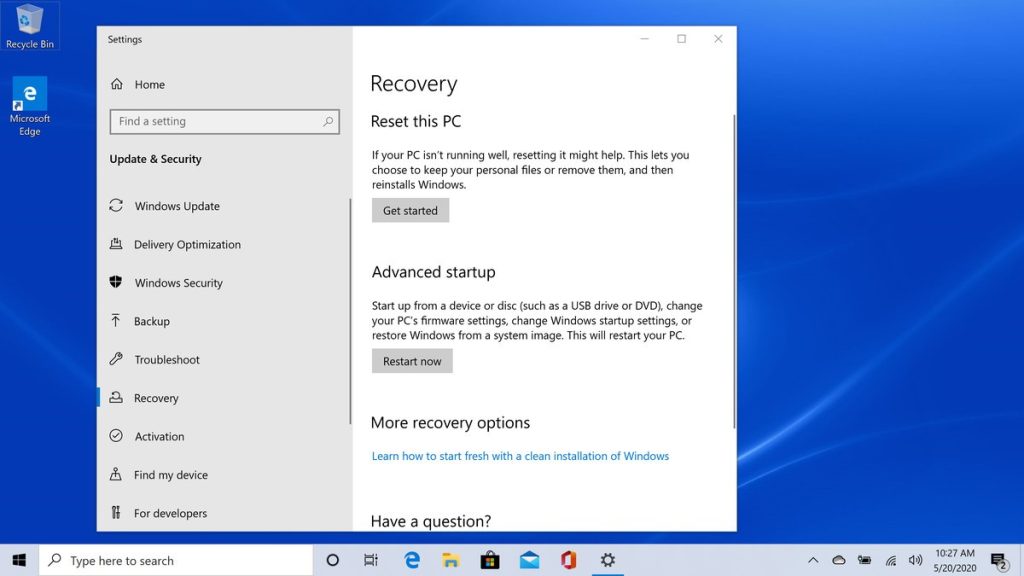Open the Mail app from the taskbar
1024x576 pixels.
tap(529, 560)
